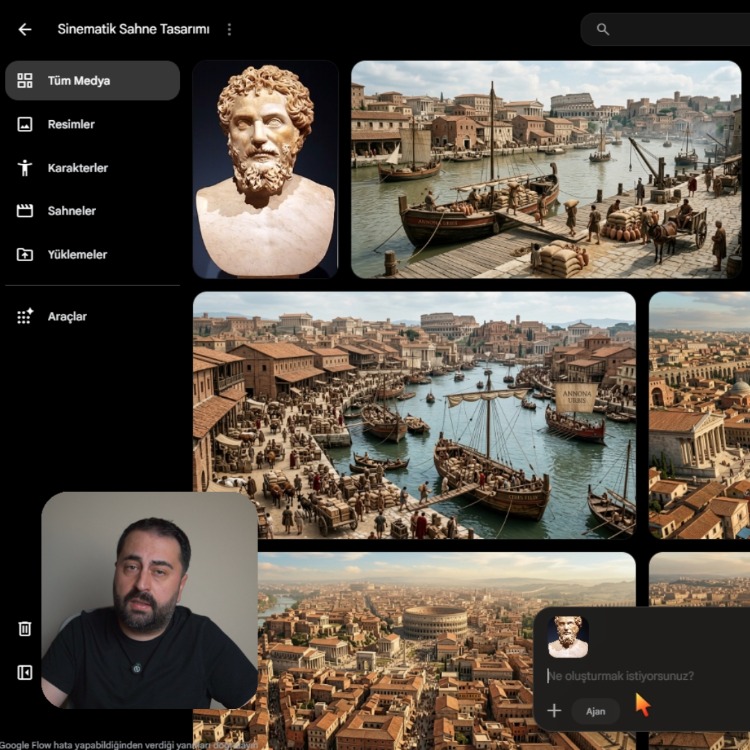The height and width of the screenshot is (750, 750).
Task: Open the harbor dock with crane image
Action: click(x=546, y=169)
